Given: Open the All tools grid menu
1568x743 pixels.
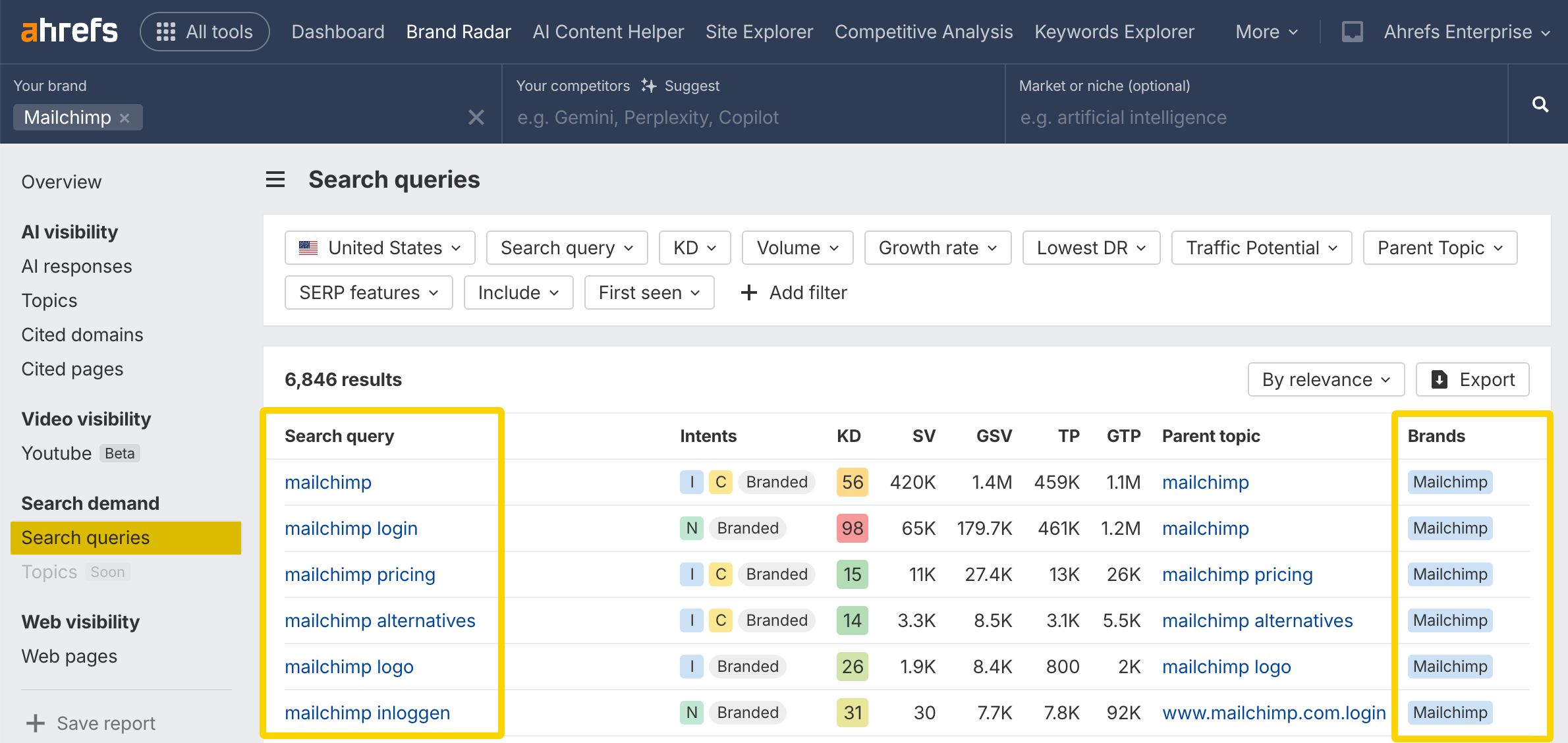Looking at the screenshot, I should [x=205, y=32].
